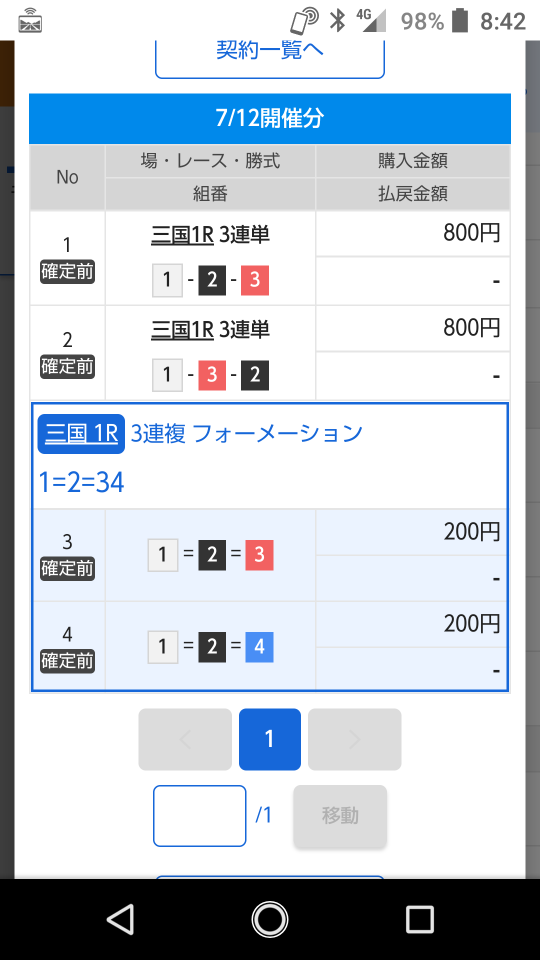
Task: Click the 移動 button
Action: tap(340, 816)
